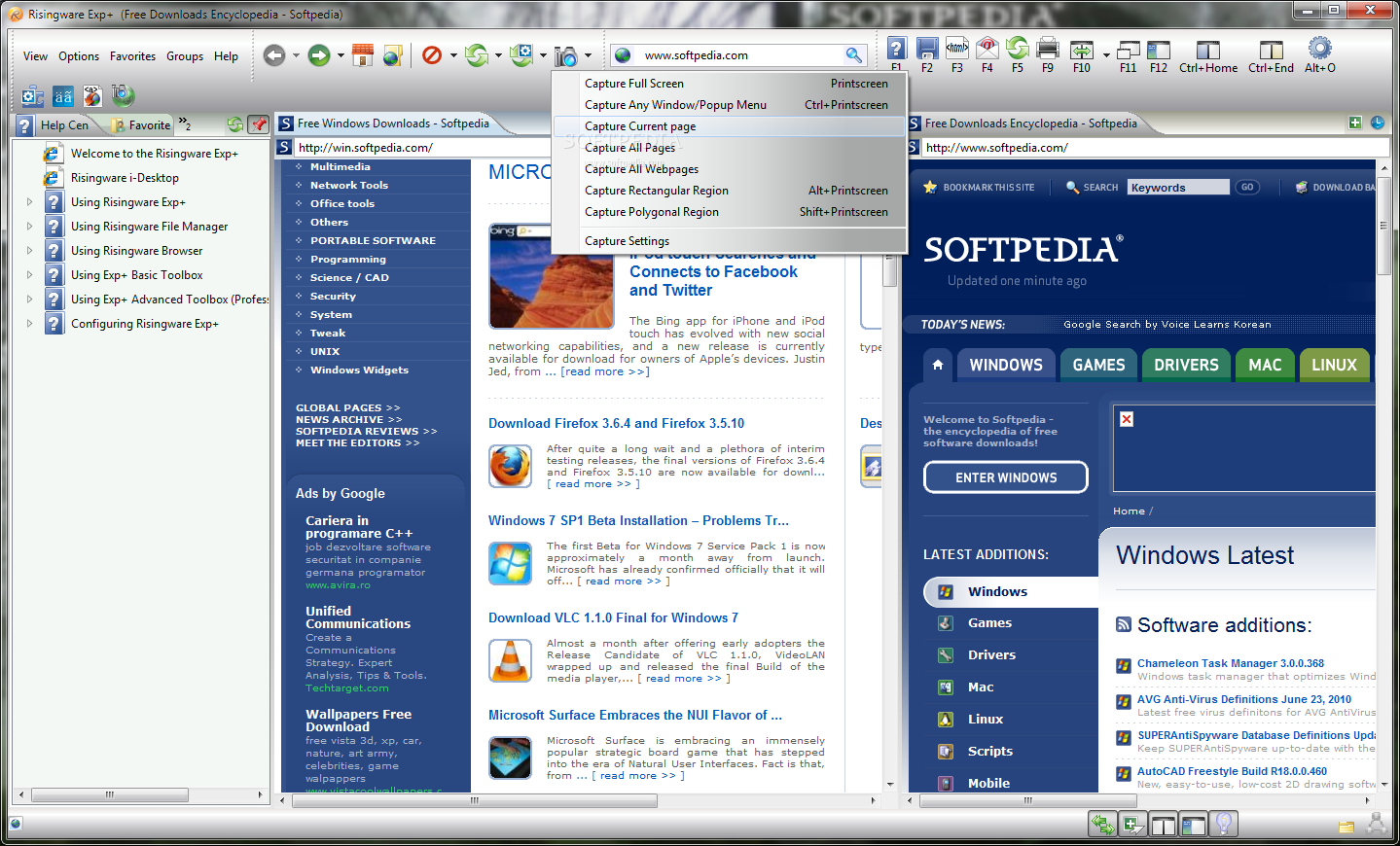Open the Forward button history dropdown arrow

tap(341, 55)
